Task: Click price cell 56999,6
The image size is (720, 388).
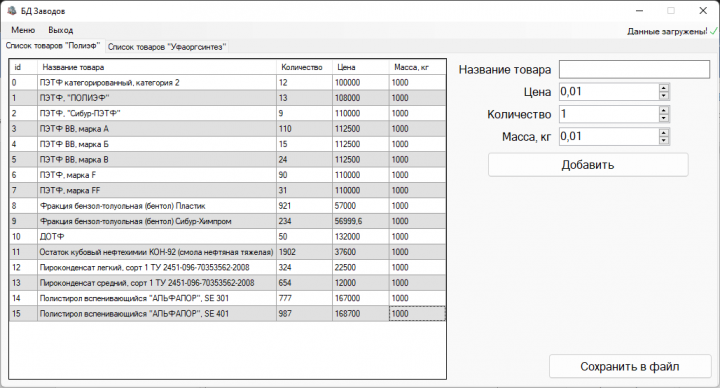Action: point(361,221)
